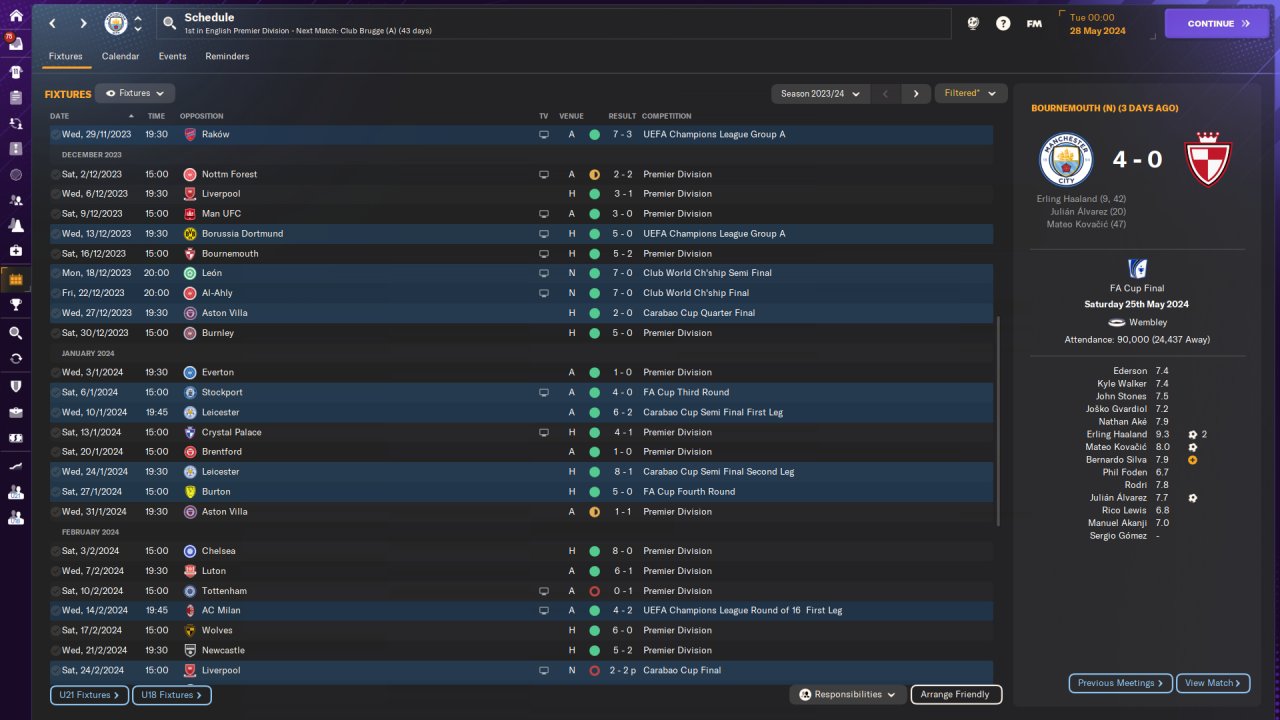Click Erling Haaland in the player ratings list
Image resolution: width=1280 pixels, height=720 pixels.
pyautogui.click(x=1117, y=435)
